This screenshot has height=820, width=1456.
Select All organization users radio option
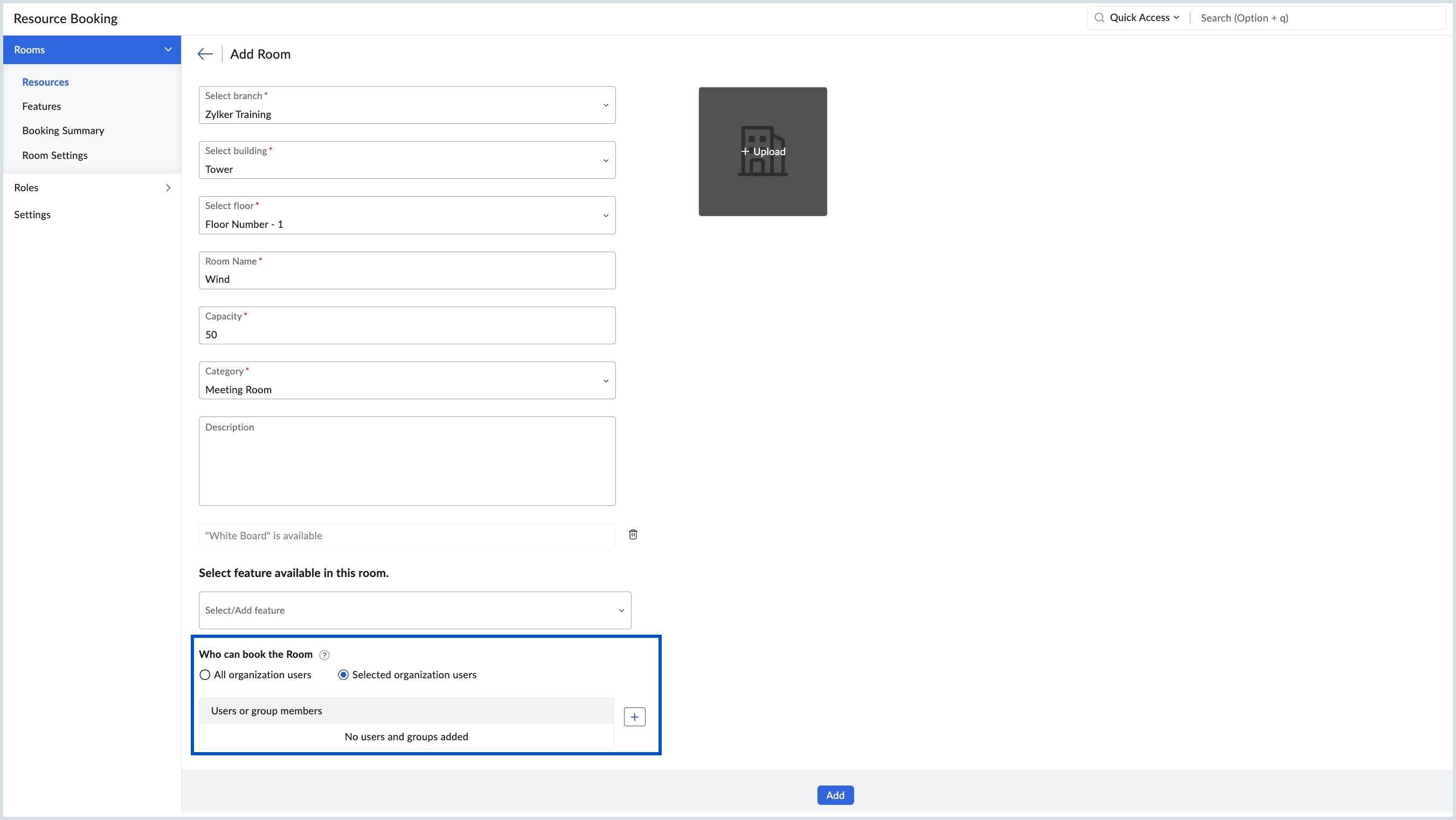pos(205,675)
